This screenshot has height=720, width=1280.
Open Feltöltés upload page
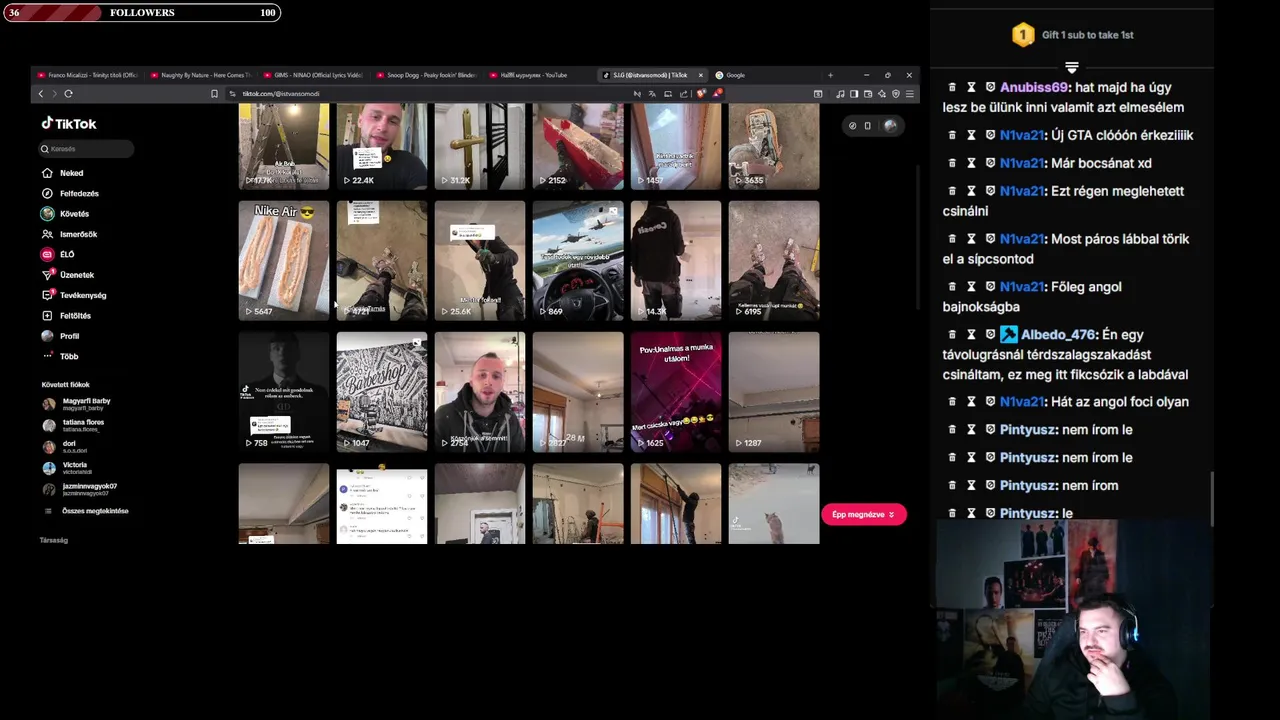66,316
